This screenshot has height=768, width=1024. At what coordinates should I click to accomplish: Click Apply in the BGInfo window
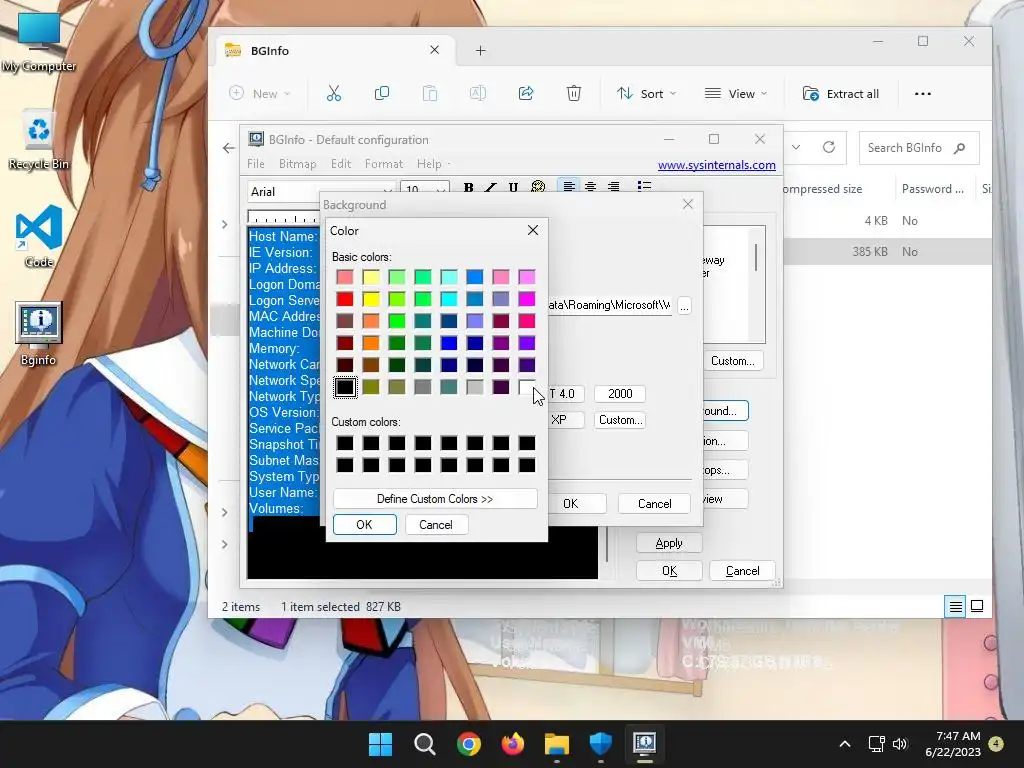(x=669, y=543)
